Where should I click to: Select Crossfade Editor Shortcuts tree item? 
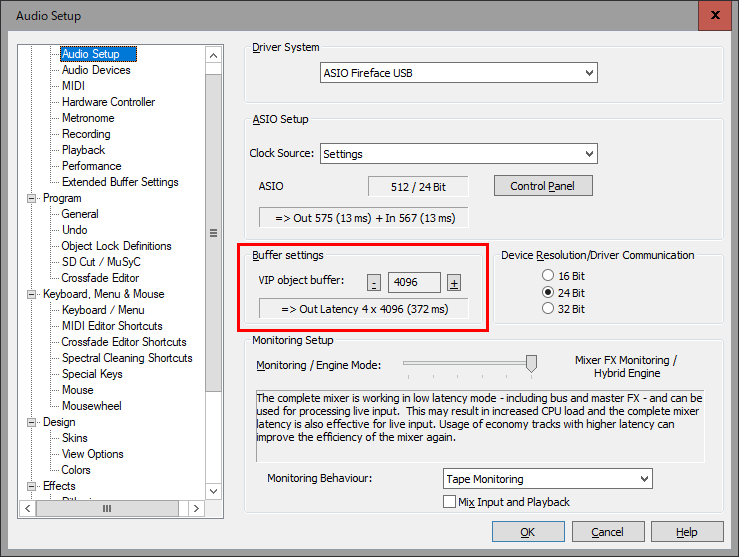click(124, 342)
